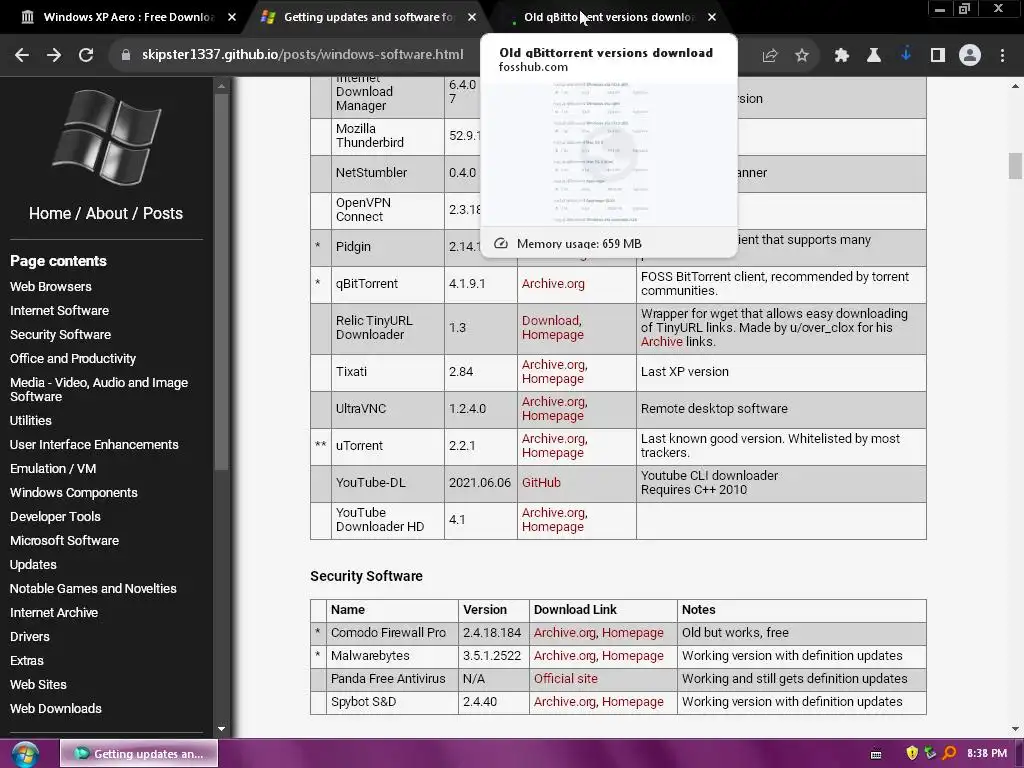Open Tixati Homepage link

pos(552,379)
